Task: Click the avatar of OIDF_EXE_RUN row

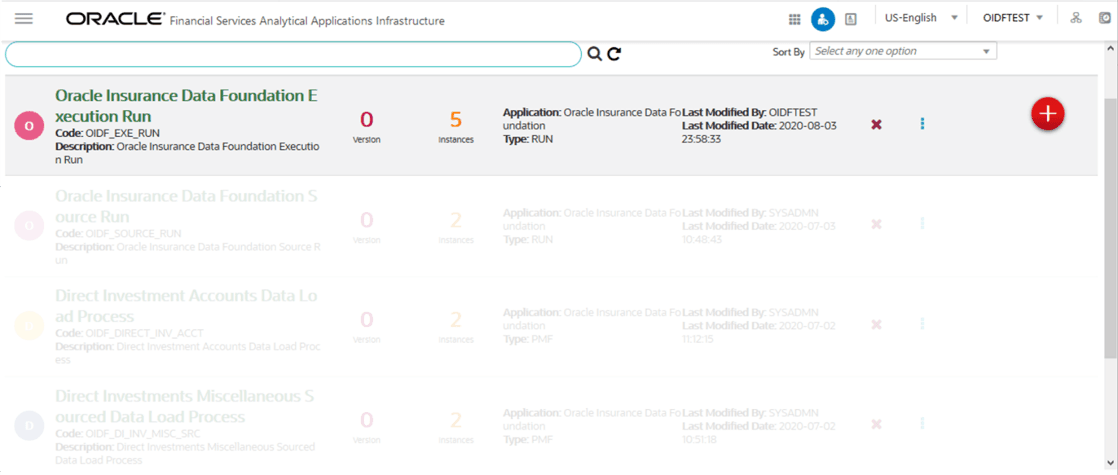Action: pos(29,126)
